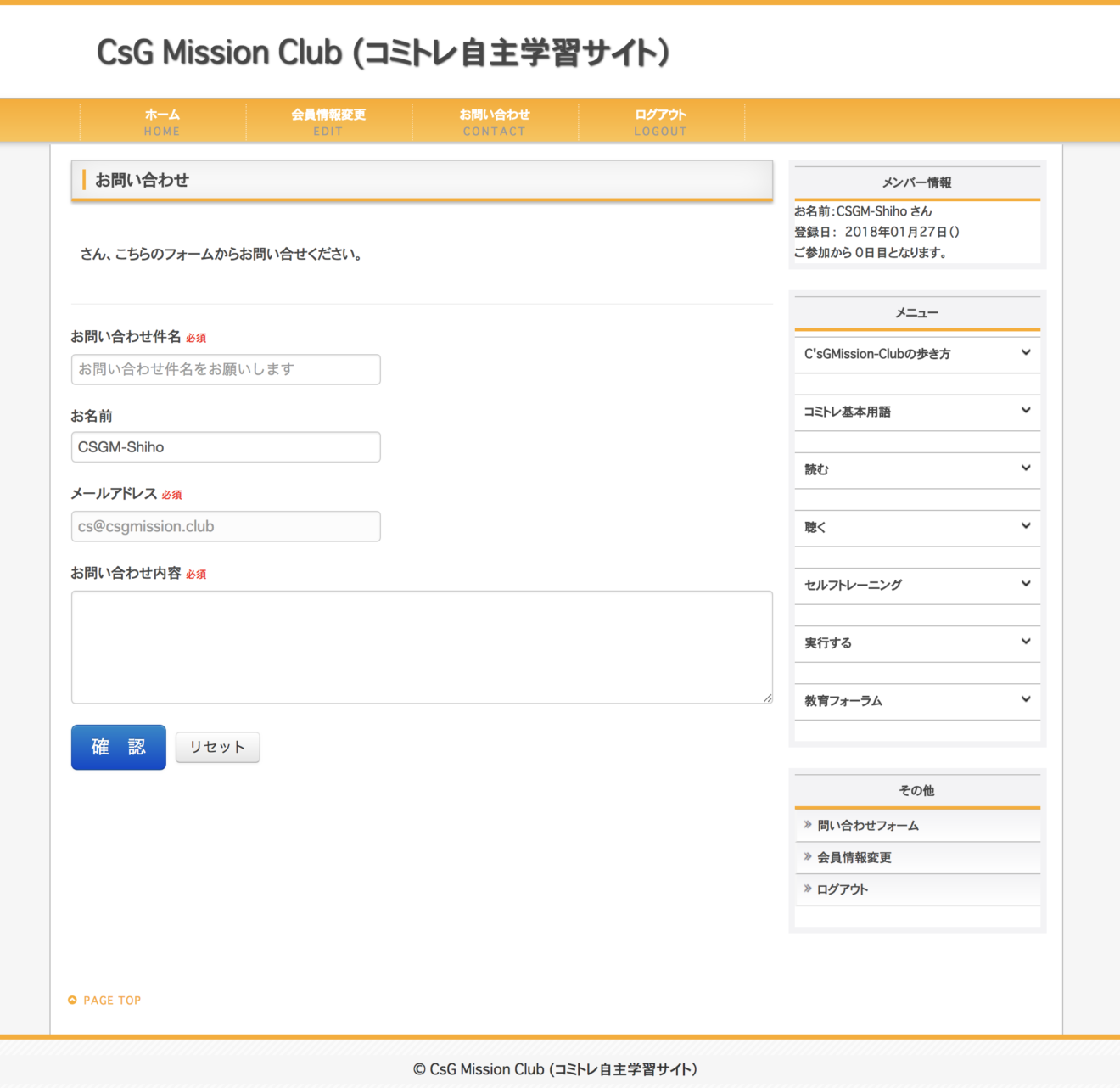Focus the お名前 field containing CSGM-Shiho
Viewport: 1120px width, 1088px height.
226,447
